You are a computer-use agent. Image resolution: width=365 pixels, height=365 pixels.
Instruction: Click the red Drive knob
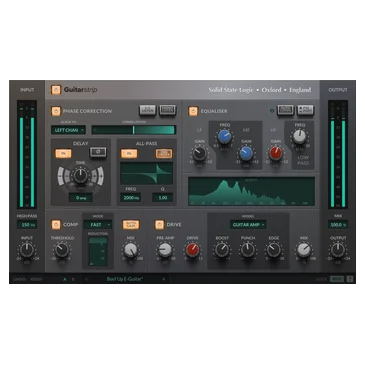tap(192, 250)
